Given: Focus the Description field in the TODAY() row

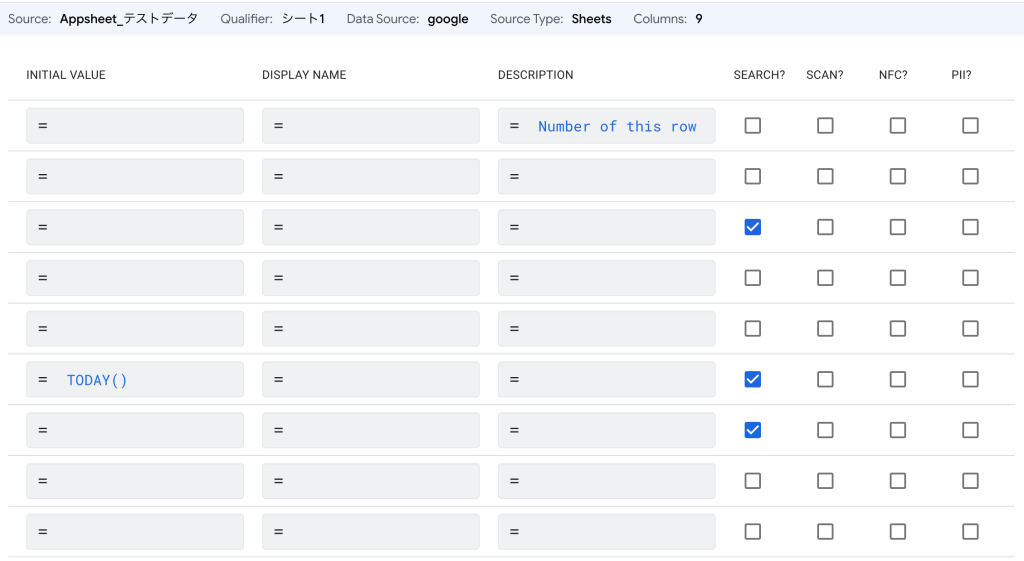Looking at the screenshot, I should pos(607,380).
